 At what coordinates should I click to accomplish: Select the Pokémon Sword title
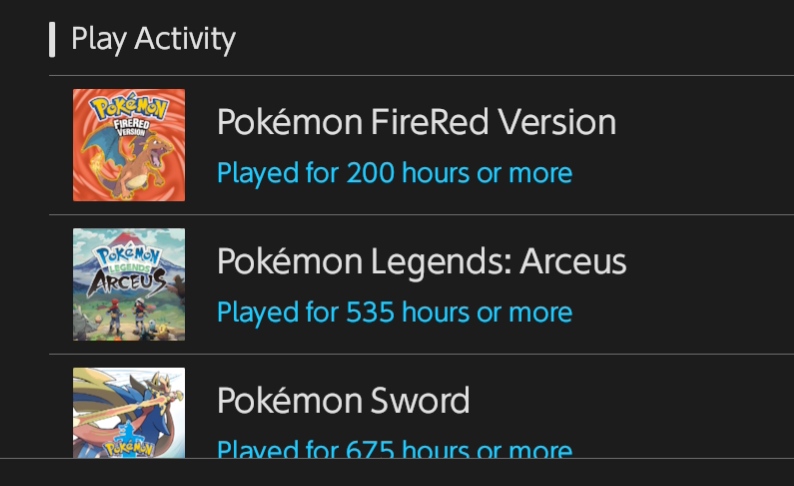343,400
